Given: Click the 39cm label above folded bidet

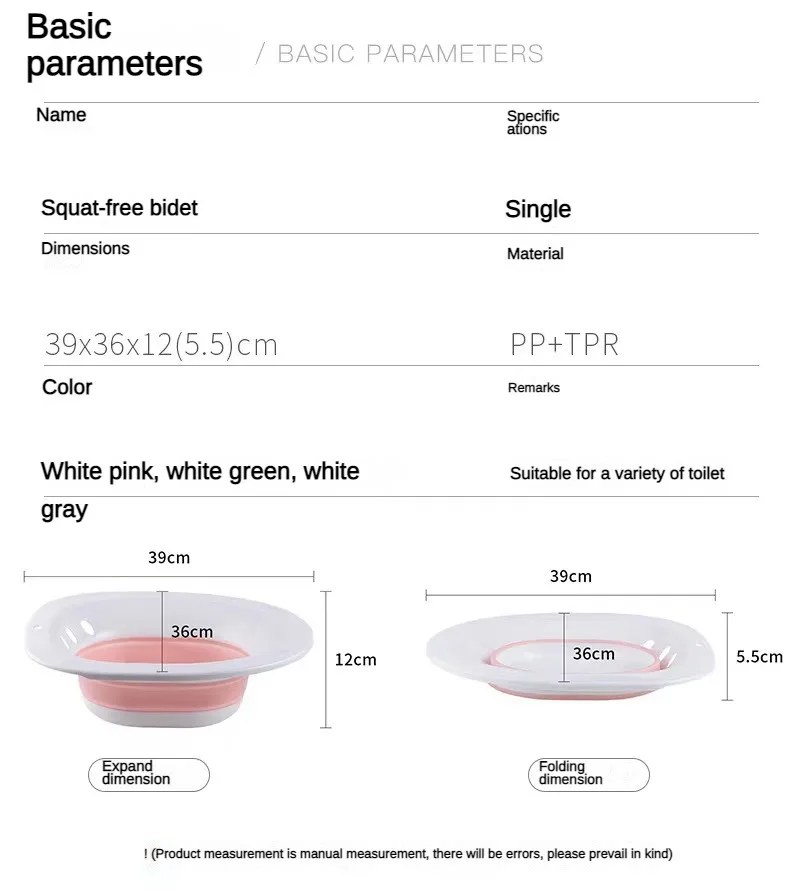Looking at the screenshot, I should 570,576.
